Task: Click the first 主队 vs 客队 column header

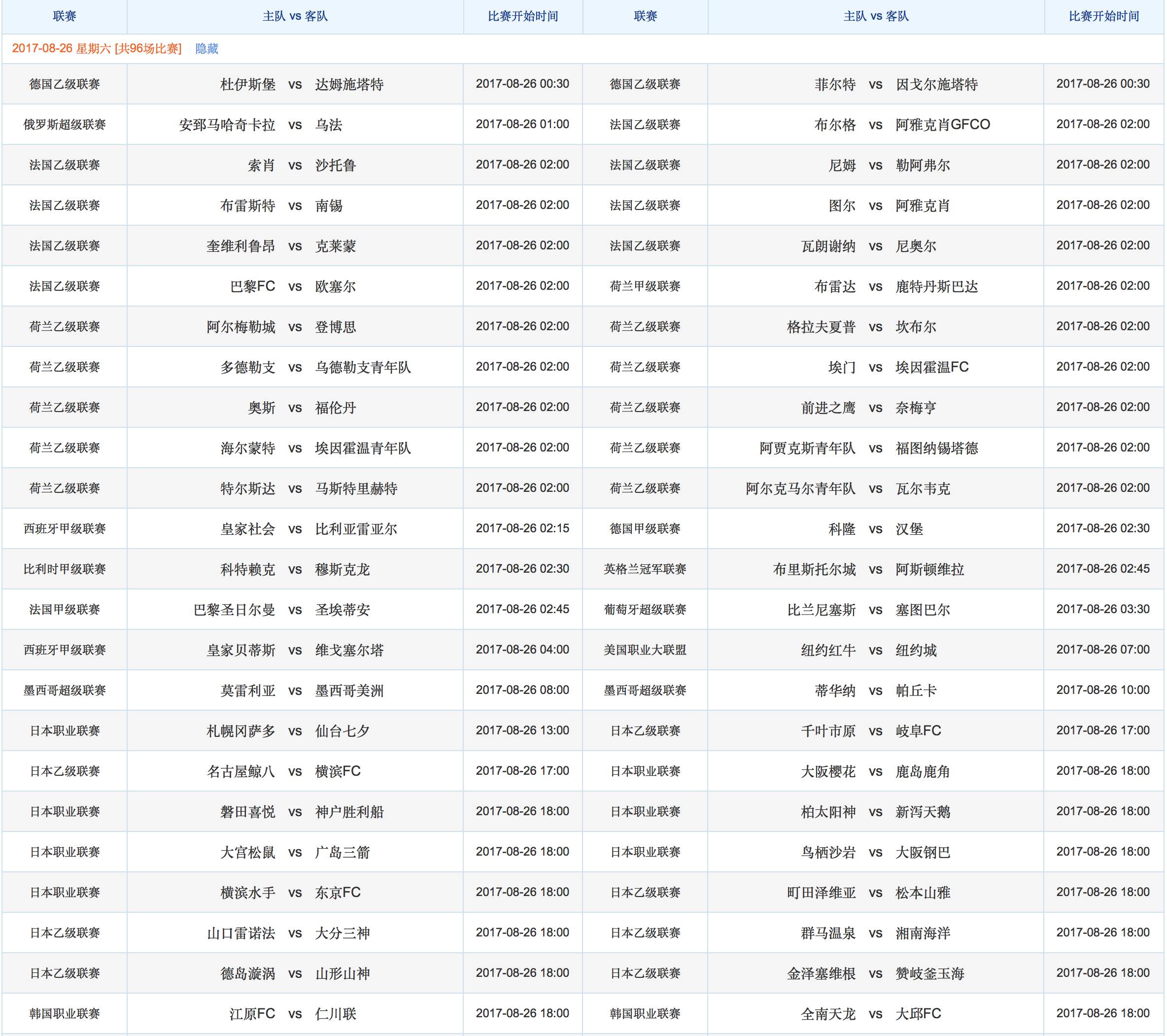Action: [x=295, y=16]
